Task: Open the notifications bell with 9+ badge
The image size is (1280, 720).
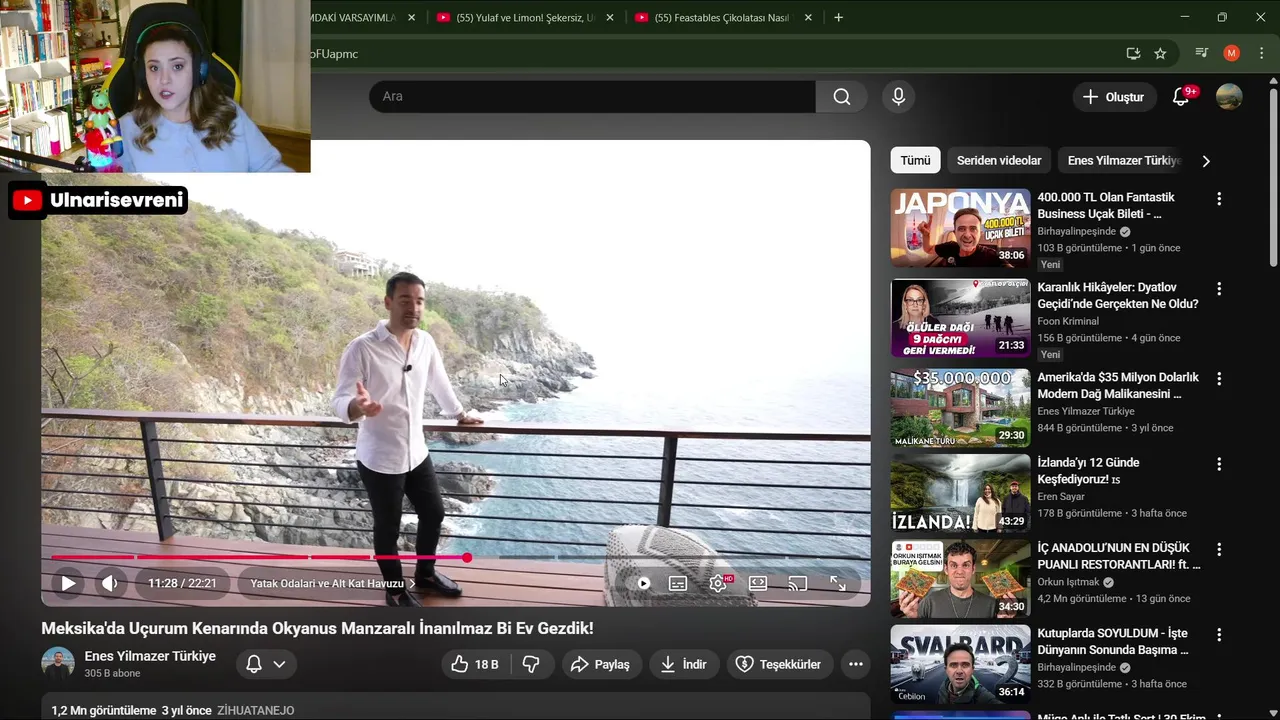Action: (x=1182, y=97)
